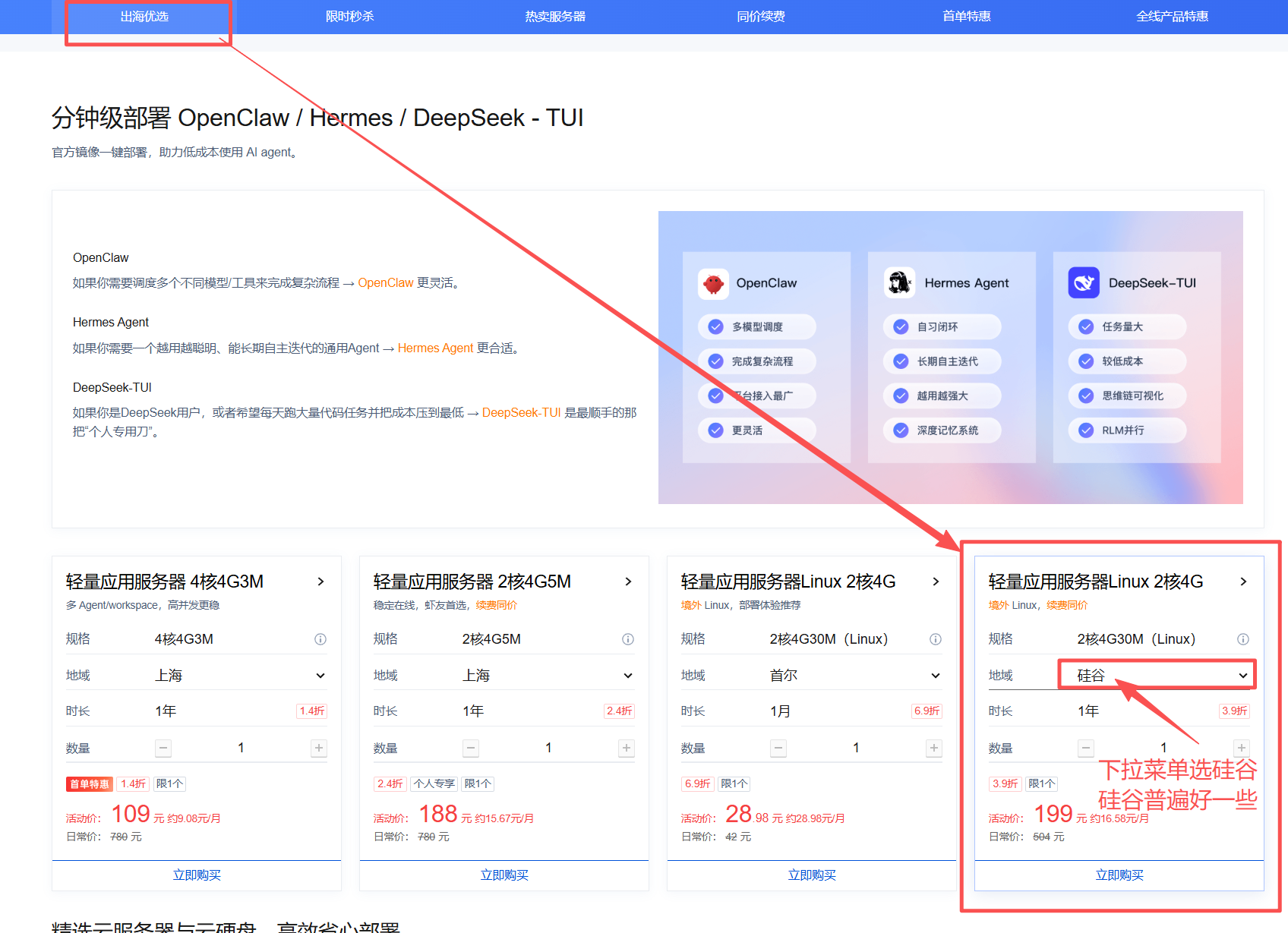Image resolution: width=1288 pixels, height=933 pixels.
Task: Click the checkmark beside RLM并行
Action: 1086,430
